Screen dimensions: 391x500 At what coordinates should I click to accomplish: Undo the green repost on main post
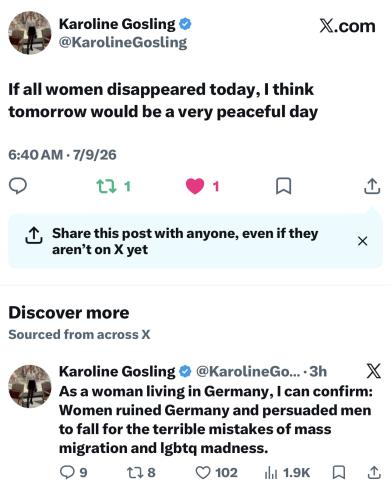pyautogui.click(x=106, y=186)
